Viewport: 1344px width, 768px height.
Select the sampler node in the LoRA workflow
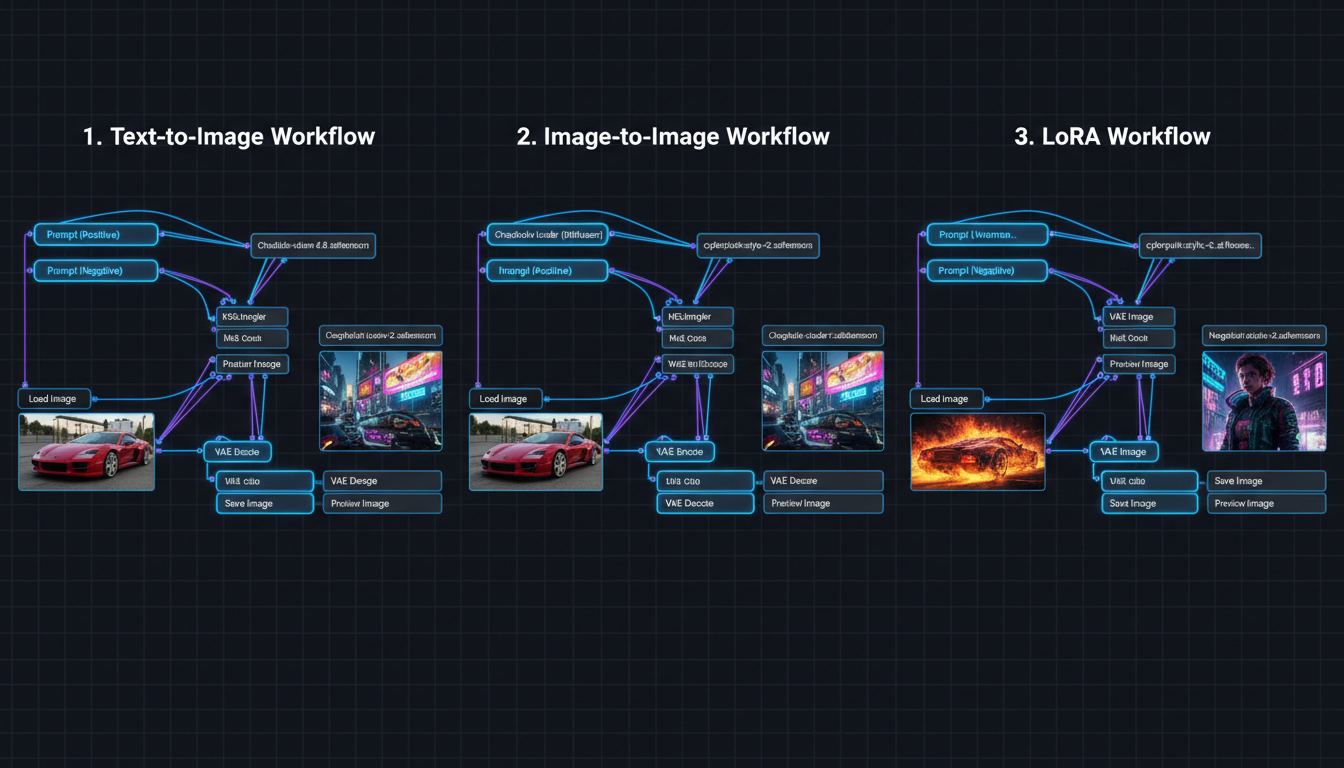click(1139, 314)
